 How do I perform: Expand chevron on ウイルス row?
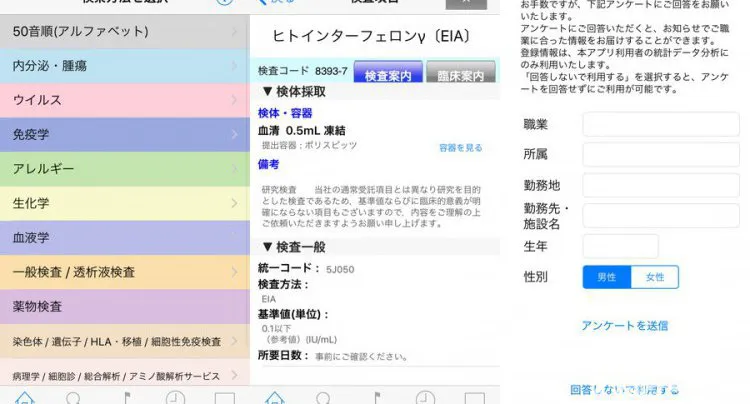[x=234, y=100]
